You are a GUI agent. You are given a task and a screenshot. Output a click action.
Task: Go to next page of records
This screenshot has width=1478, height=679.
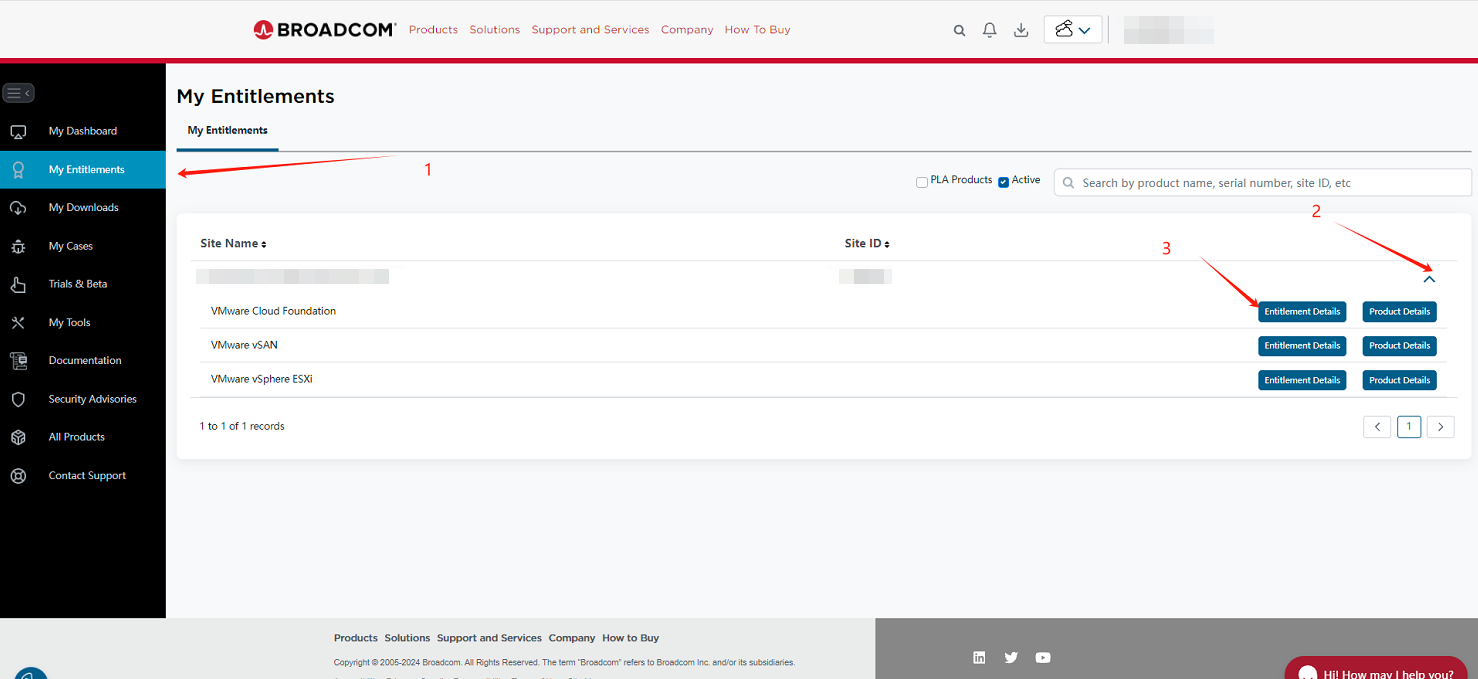click(1440, 427)
